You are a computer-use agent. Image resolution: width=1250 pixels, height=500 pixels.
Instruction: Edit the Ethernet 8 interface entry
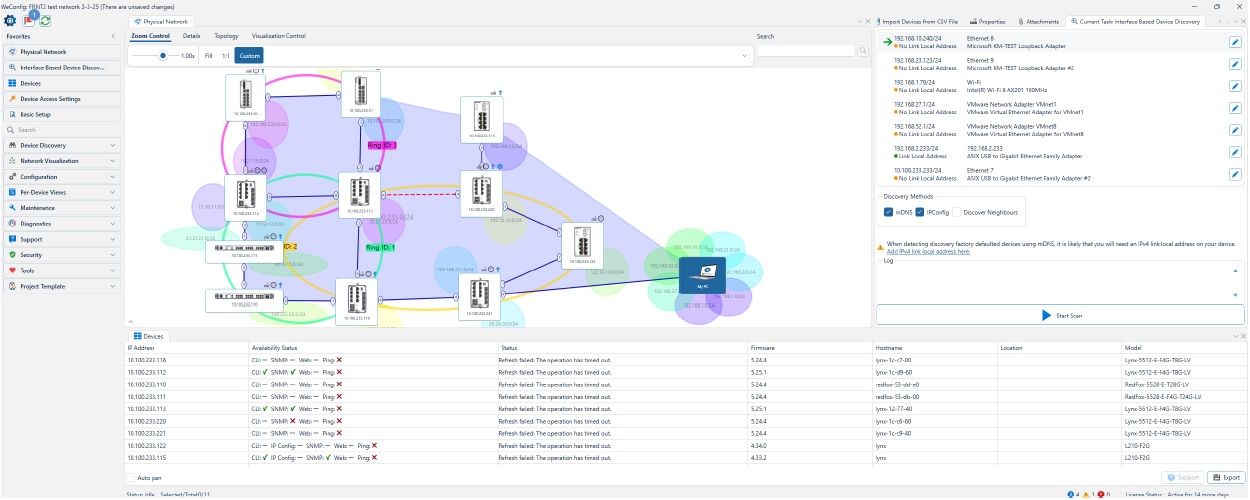click(x=1235, y=42)
